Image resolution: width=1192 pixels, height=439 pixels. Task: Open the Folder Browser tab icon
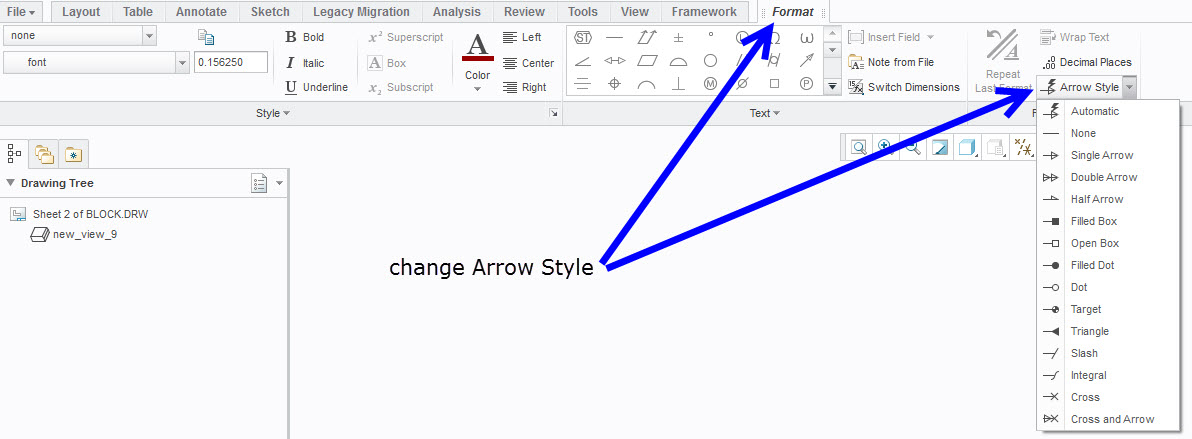click(44, 154)
